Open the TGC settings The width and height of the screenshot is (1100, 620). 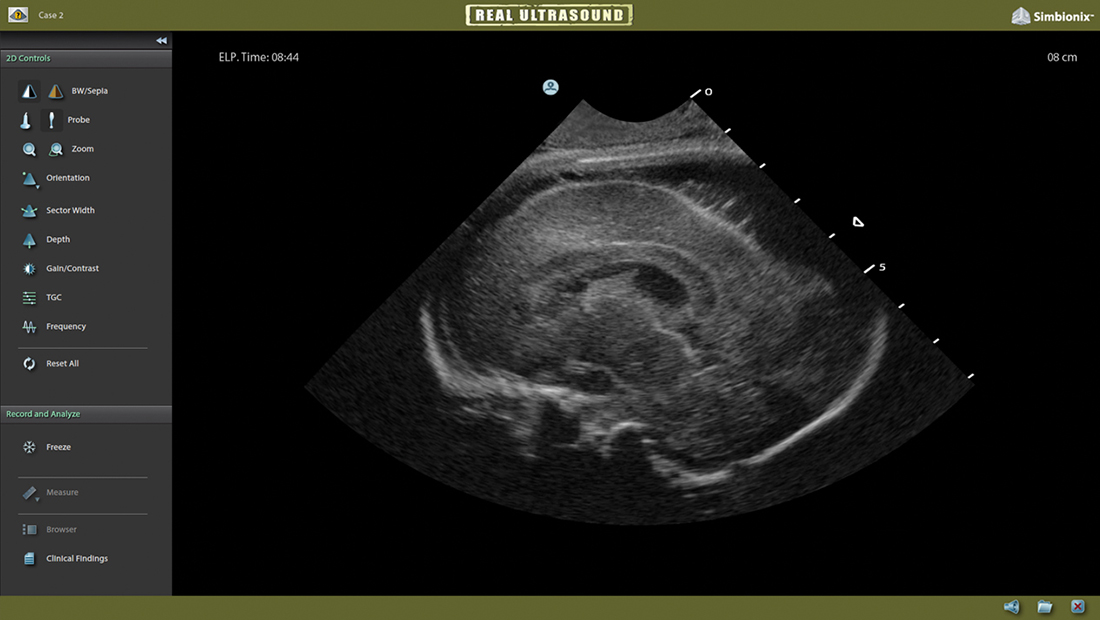pos(41,297)
